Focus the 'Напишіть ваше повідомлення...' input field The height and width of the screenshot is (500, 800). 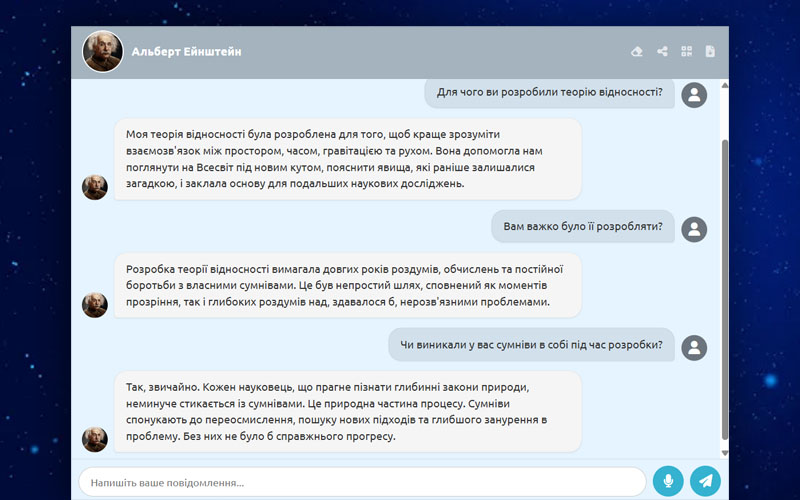(362, 482)
